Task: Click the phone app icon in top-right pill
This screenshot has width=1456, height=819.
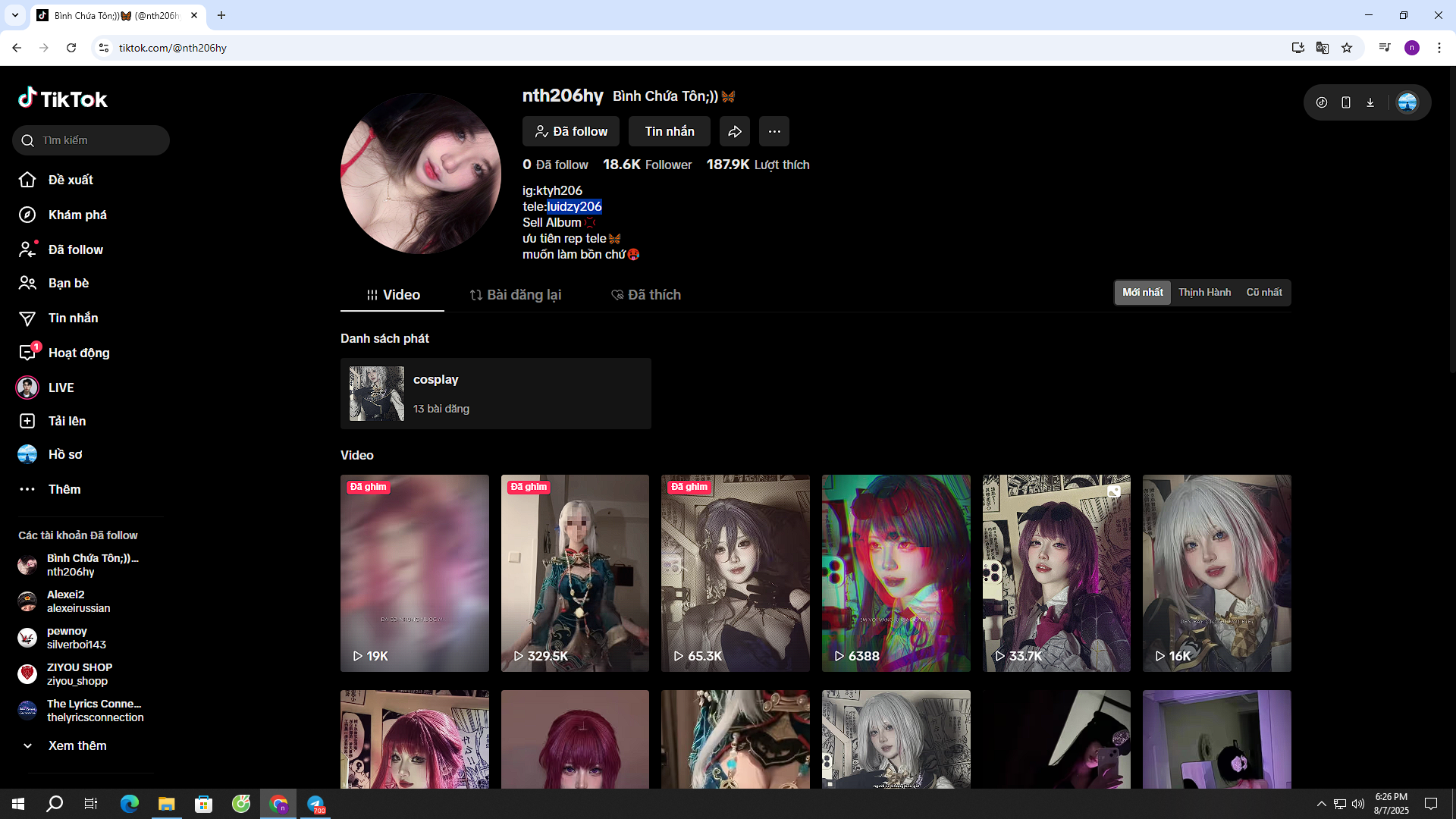Action: click(x=1346, y=102)
